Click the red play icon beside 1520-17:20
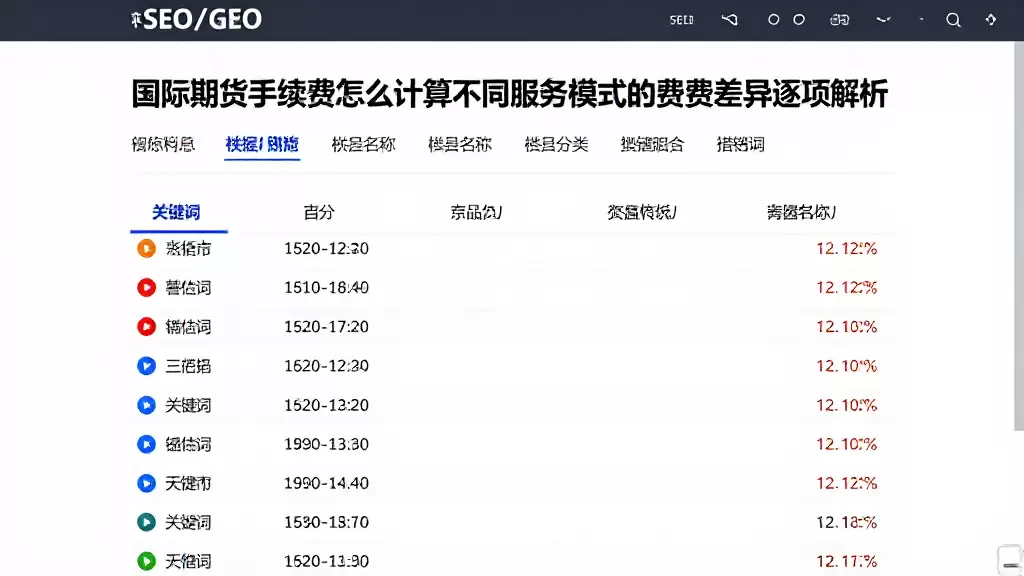This screenshot has height=576, width=1024. coord(146,327)
